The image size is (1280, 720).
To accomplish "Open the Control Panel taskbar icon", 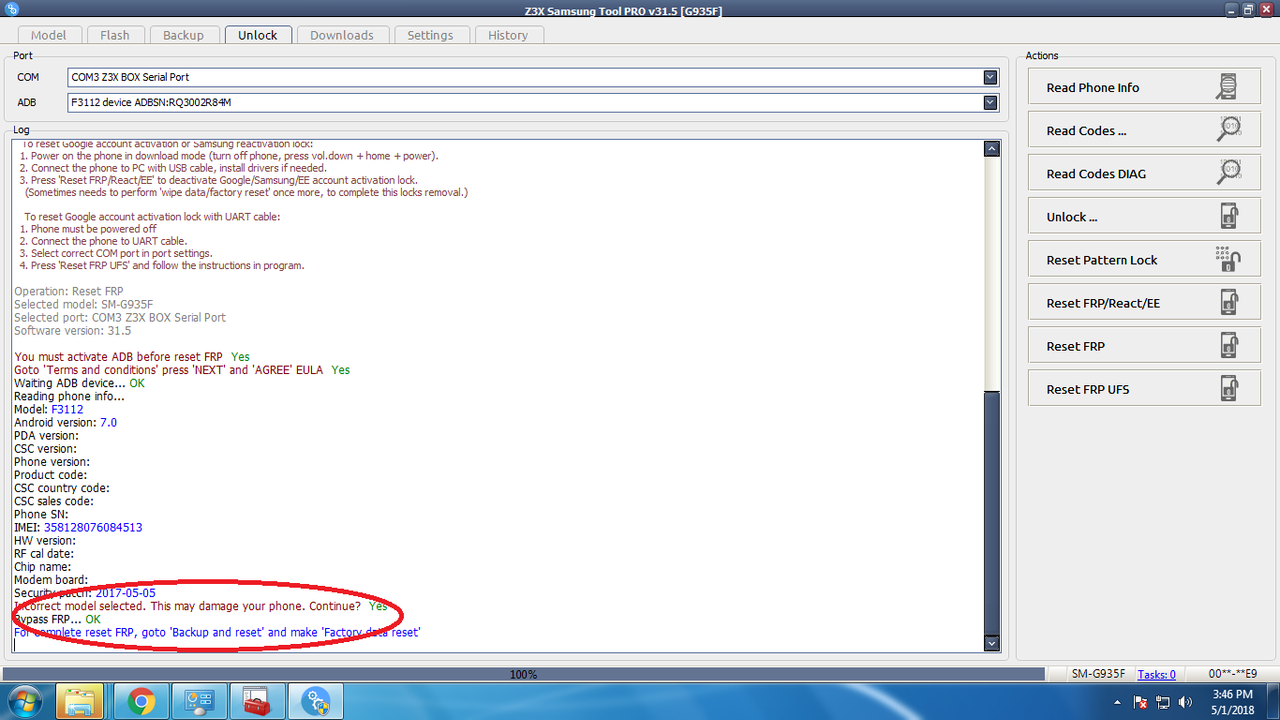I will click(199, 701).
